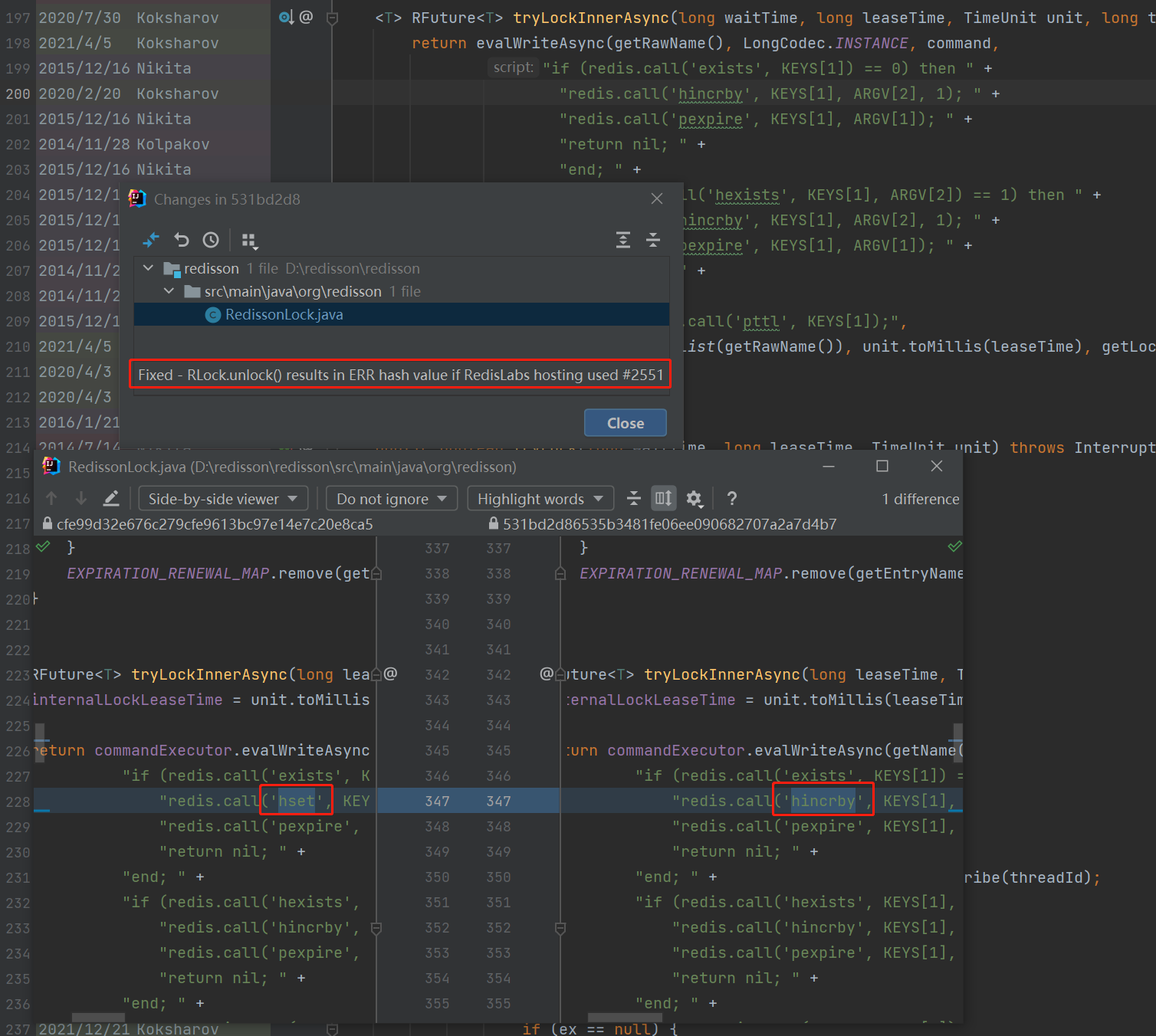This screenshot has width=1156, height=1036.
Task: Click the @ gutter marker on left diff line 342
Action: click(390, 674)
